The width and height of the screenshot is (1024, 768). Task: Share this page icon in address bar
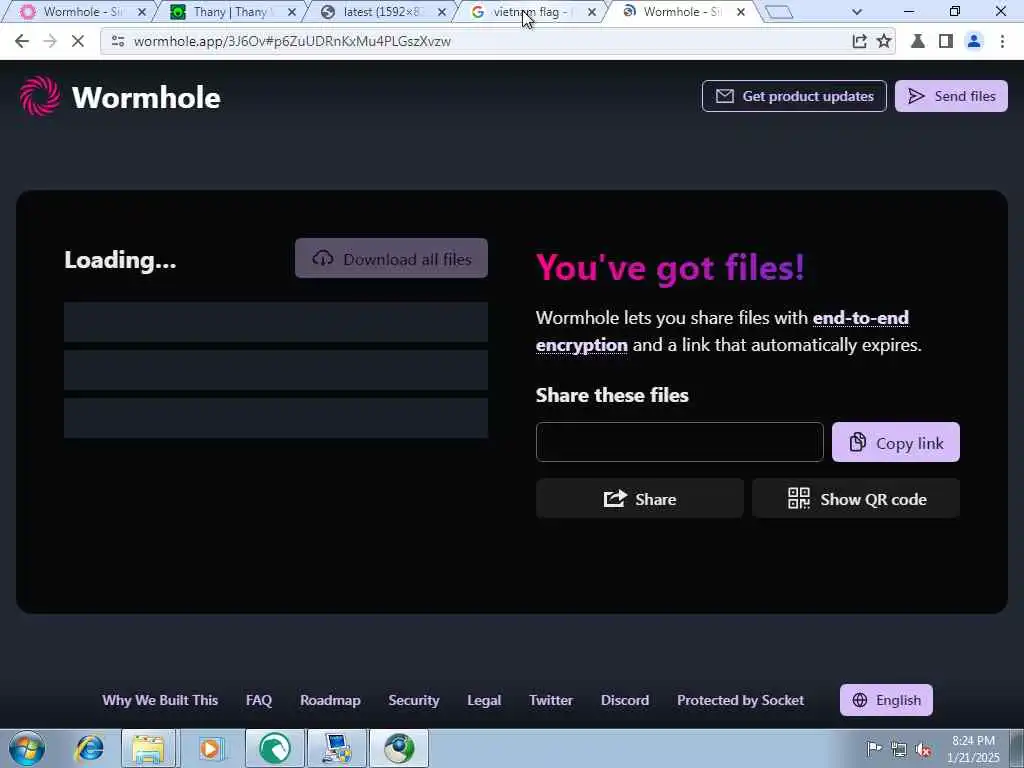[859, 41]
